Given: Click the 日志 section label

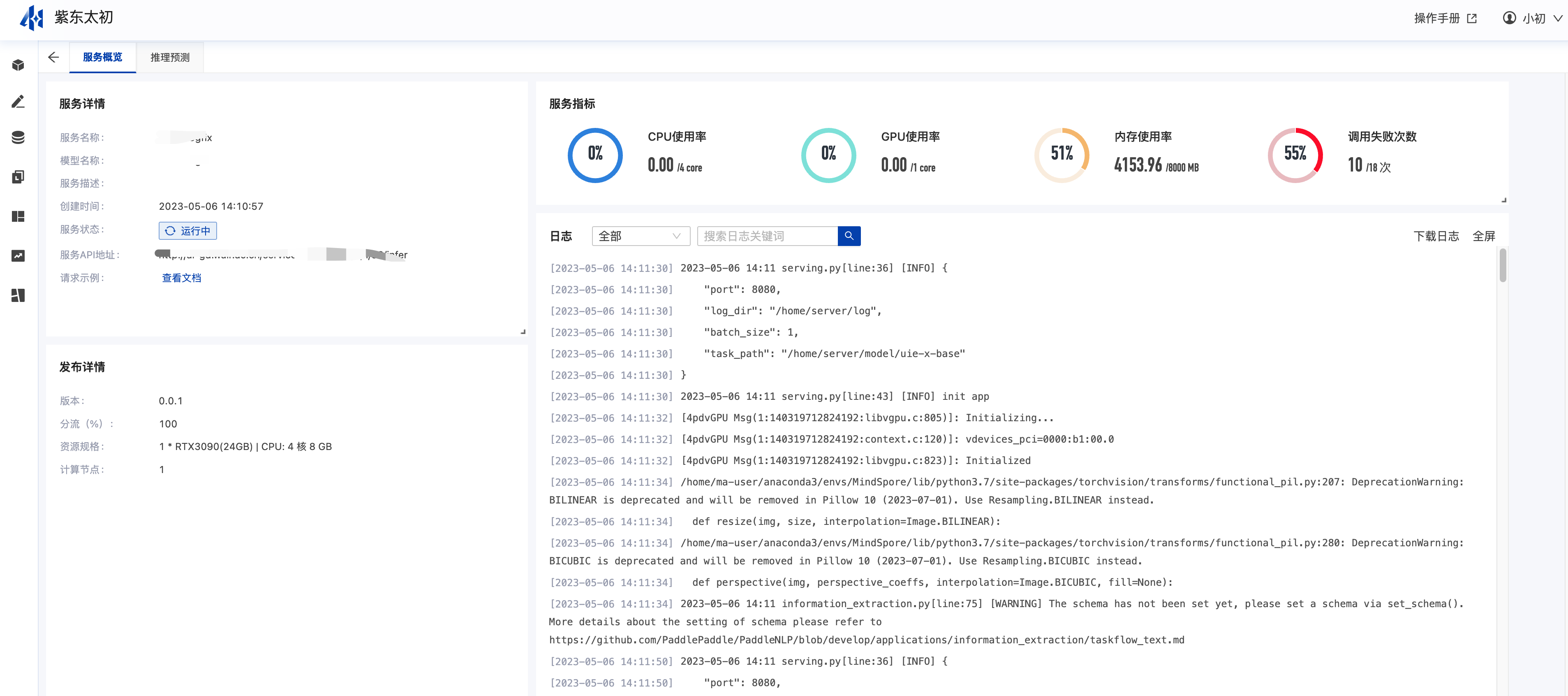Looking at the screenshot, I should 561,236.
